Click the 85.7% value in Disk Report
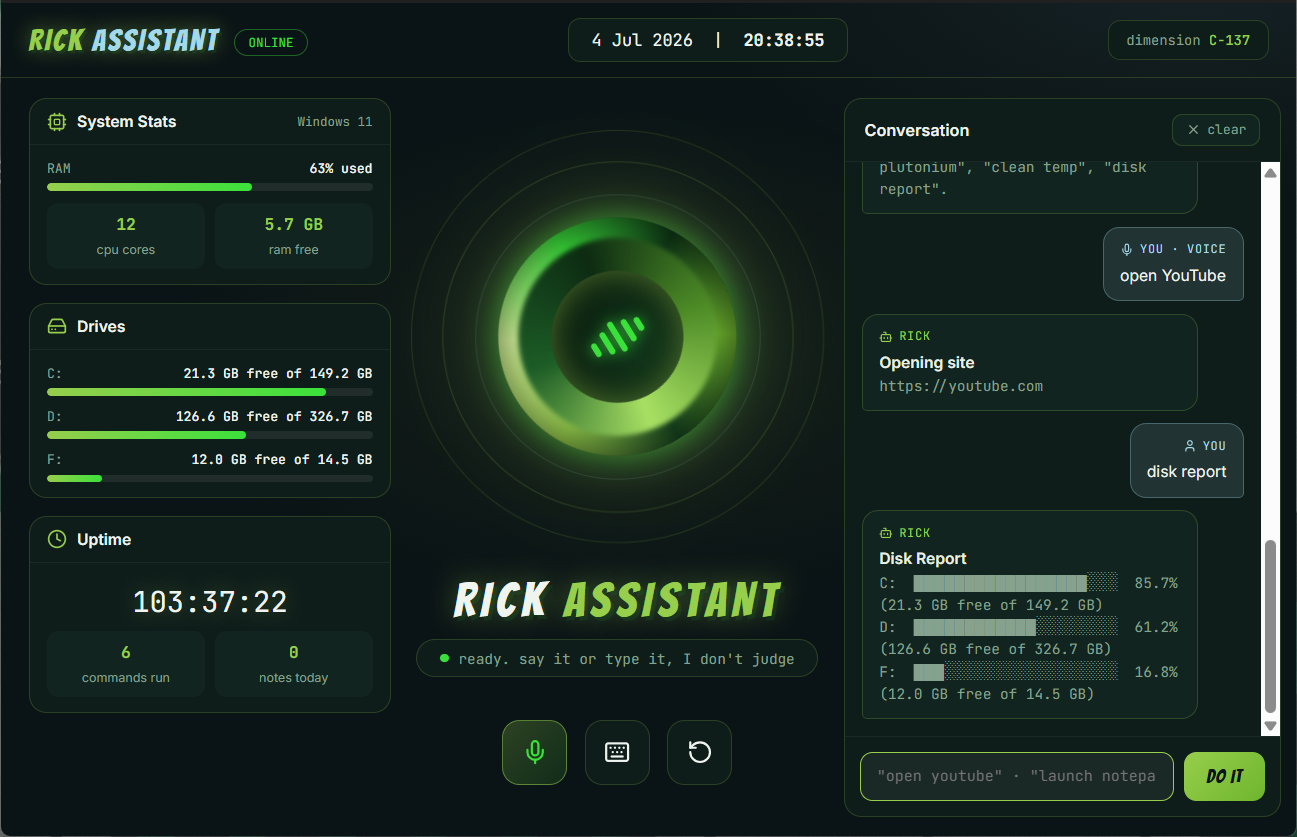1297x837 pixels. (x=1156, y=583)
